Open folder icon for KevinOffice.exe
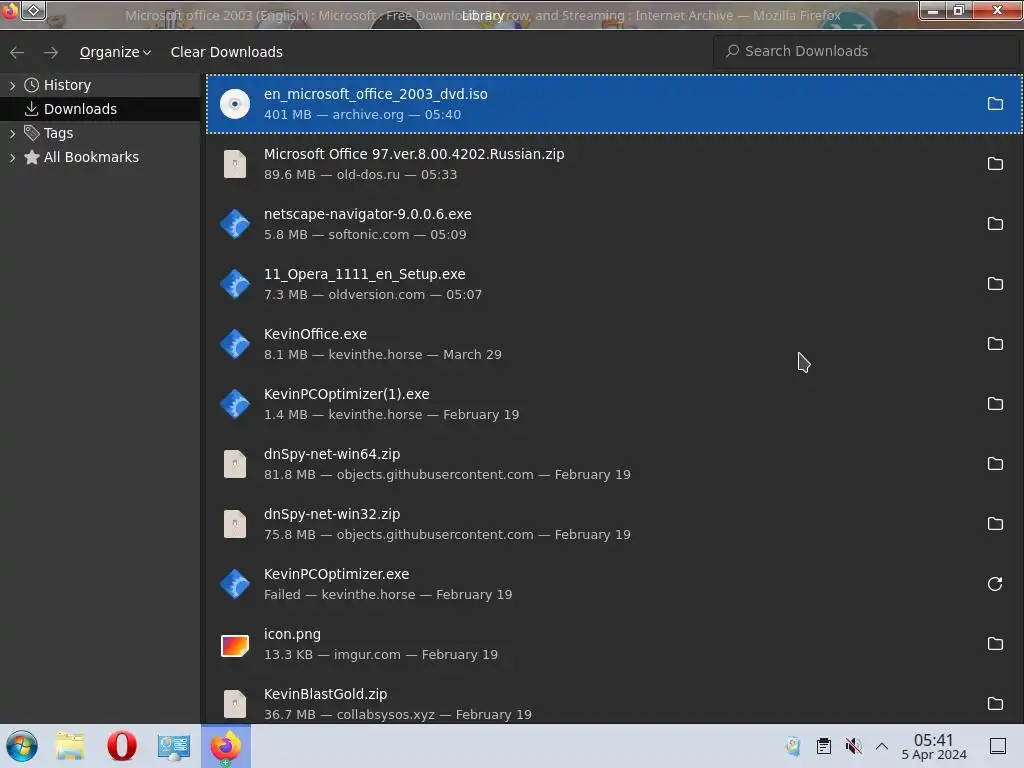 [x=995, y=344]
